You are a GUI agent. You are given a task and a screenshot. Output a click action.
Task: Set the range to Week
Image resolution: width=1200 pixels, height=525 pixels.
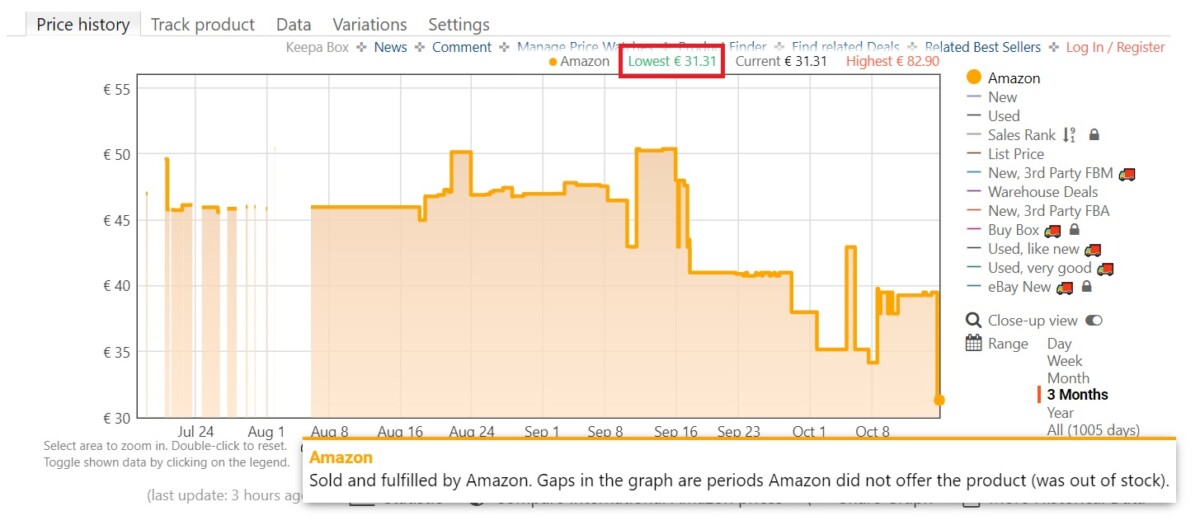pyautogui.click(x=1065, y=361)
